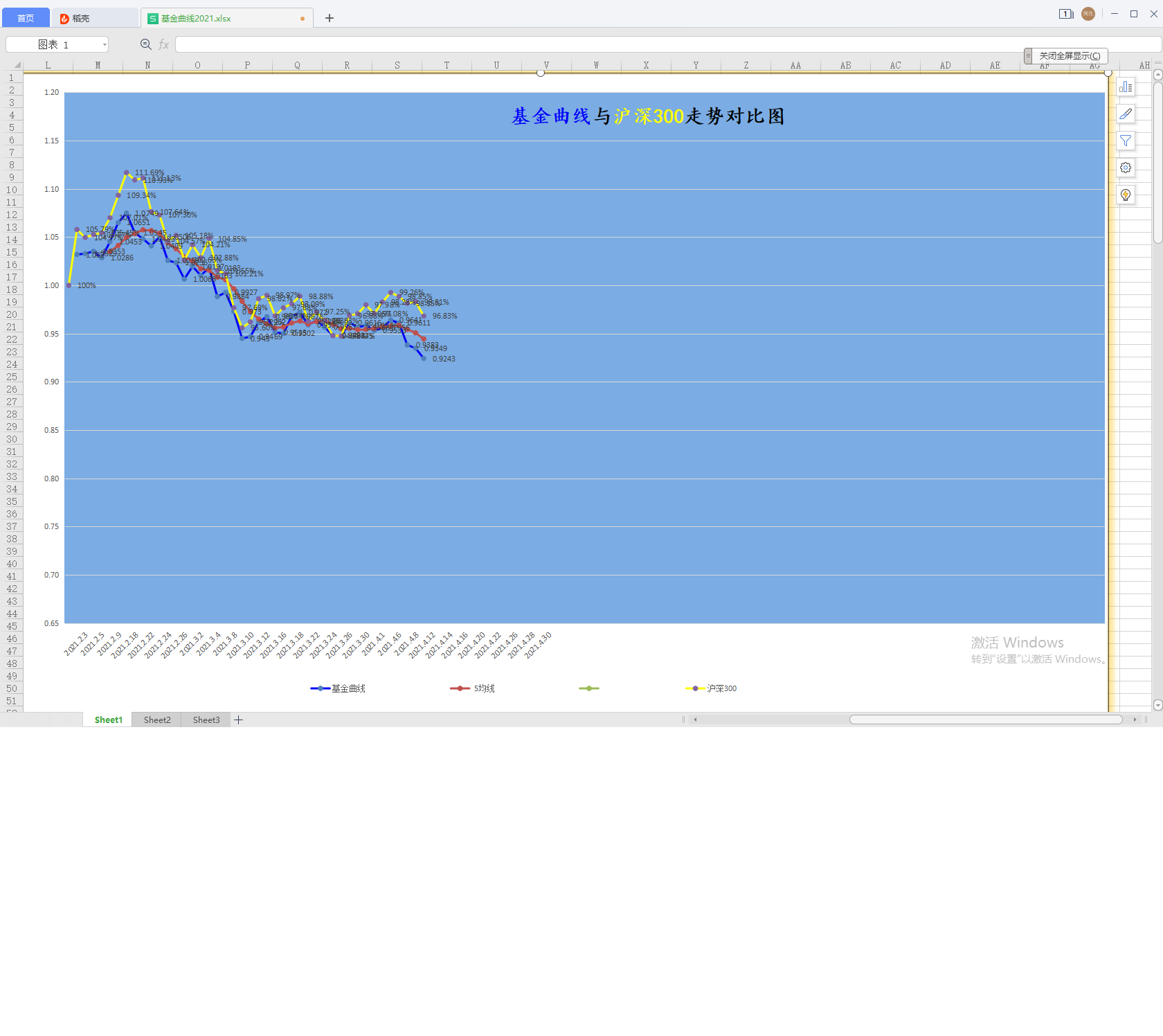Go to previous sheet navigation arrow

pos(31,720)
